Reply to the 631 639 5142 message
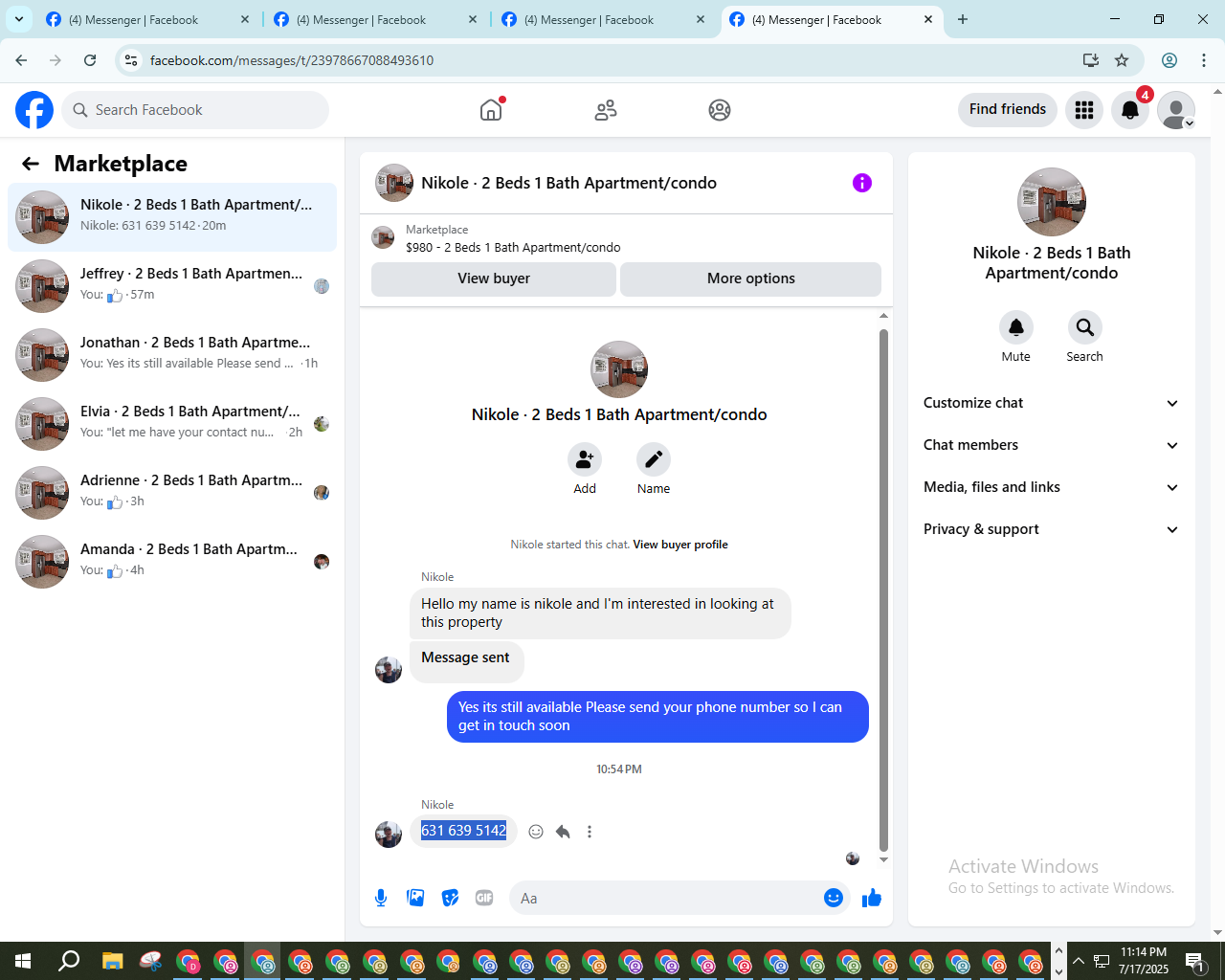The width and height of the screenshot is (1225, 980). pyautogui.click(x=563, y=832)
